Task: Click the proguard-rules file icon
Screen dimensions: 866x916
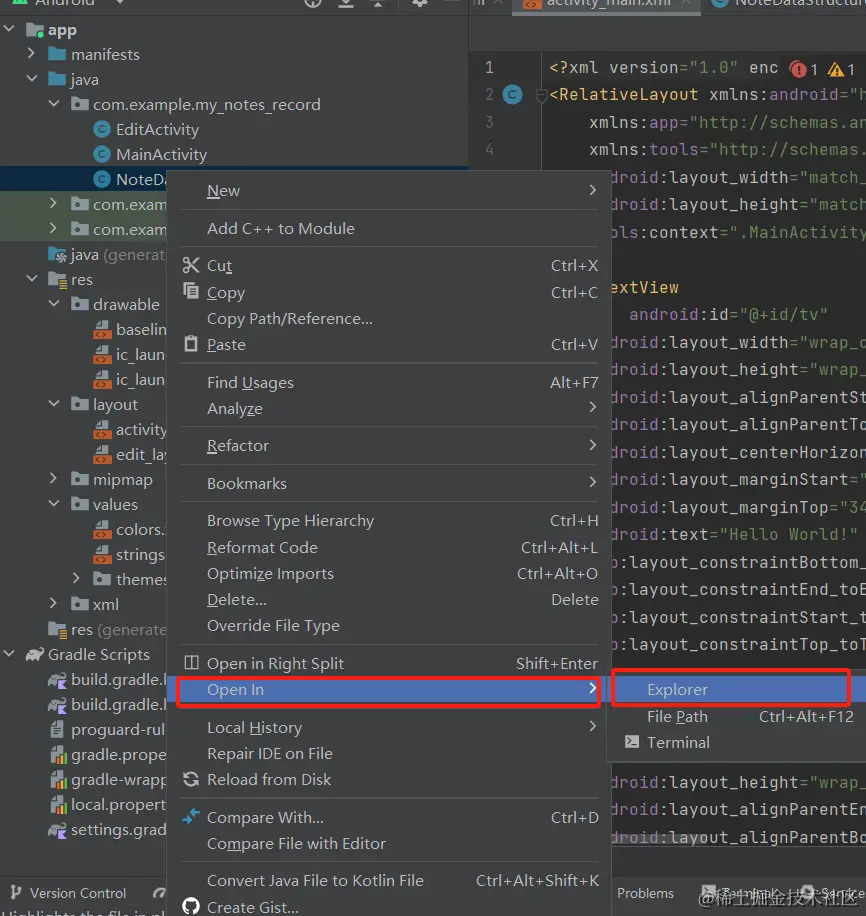Action: 57,729
